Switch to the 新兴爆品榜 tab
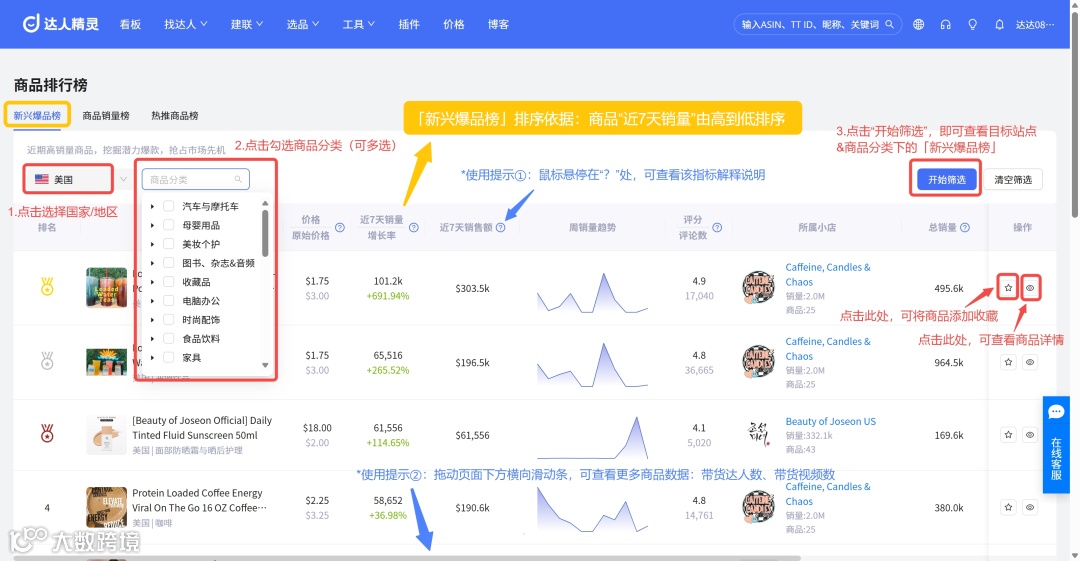 [x=37, y=115]
